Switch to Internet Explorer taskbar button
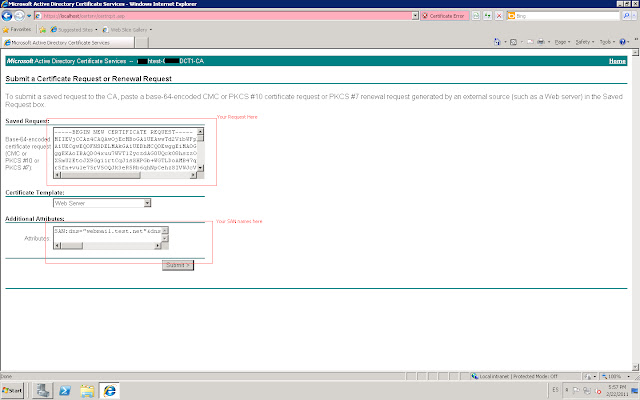The height and width of the screenshot is (400, 640). pyautogui.click(x=109, y=391)
